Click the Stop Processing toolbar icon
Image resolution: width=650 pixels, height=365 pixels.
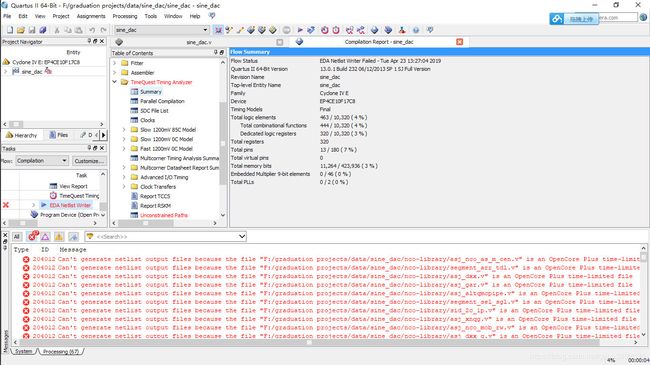[286, 30]
